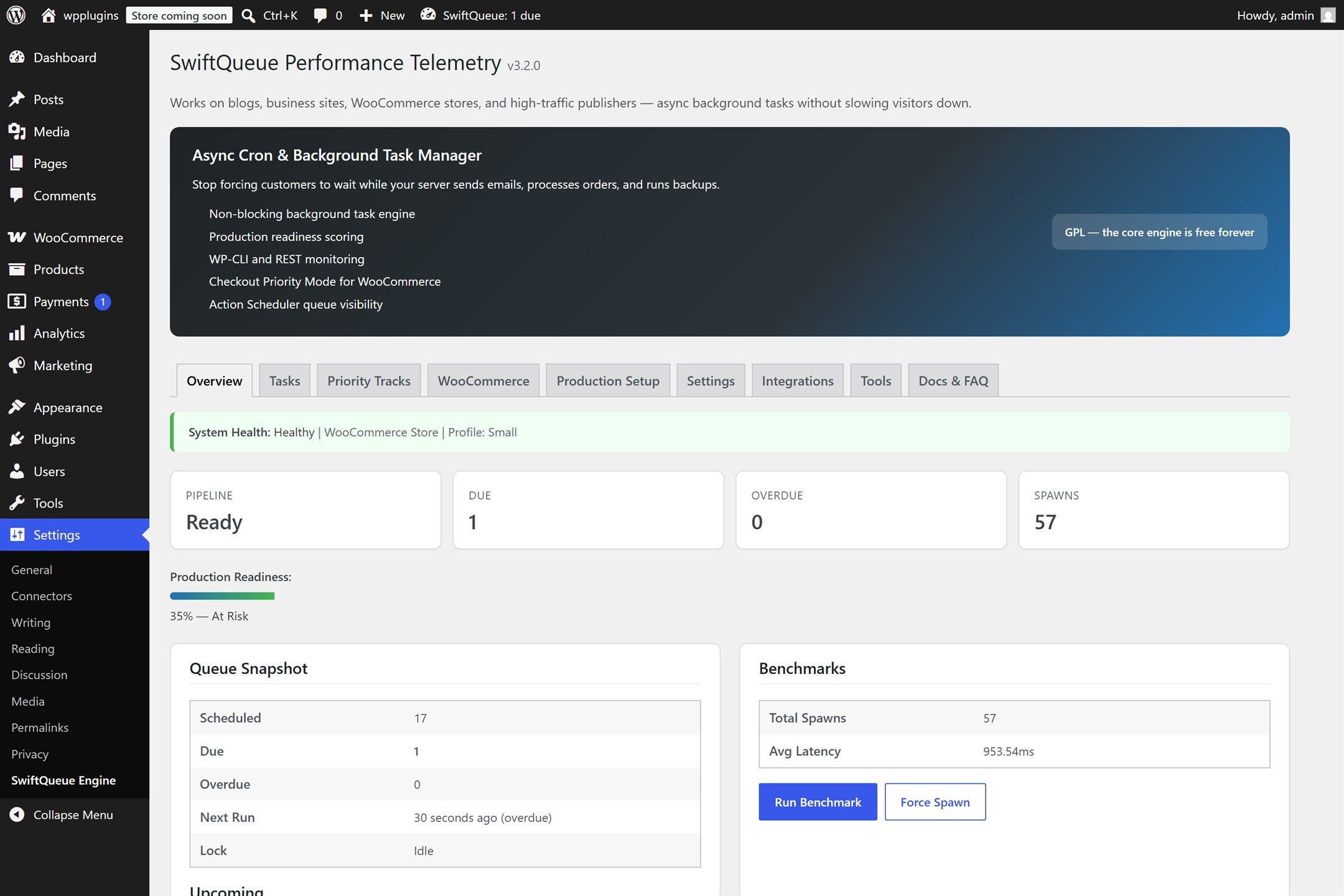Click the Lock 'Idle' value

coord(424,851)
